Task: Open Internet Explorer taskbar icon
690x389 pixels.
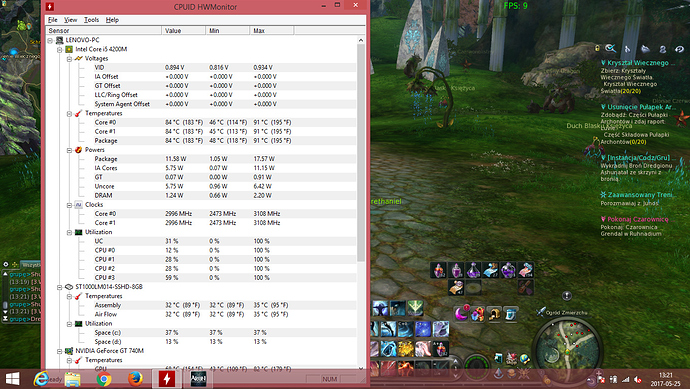Action: point(41,378)
